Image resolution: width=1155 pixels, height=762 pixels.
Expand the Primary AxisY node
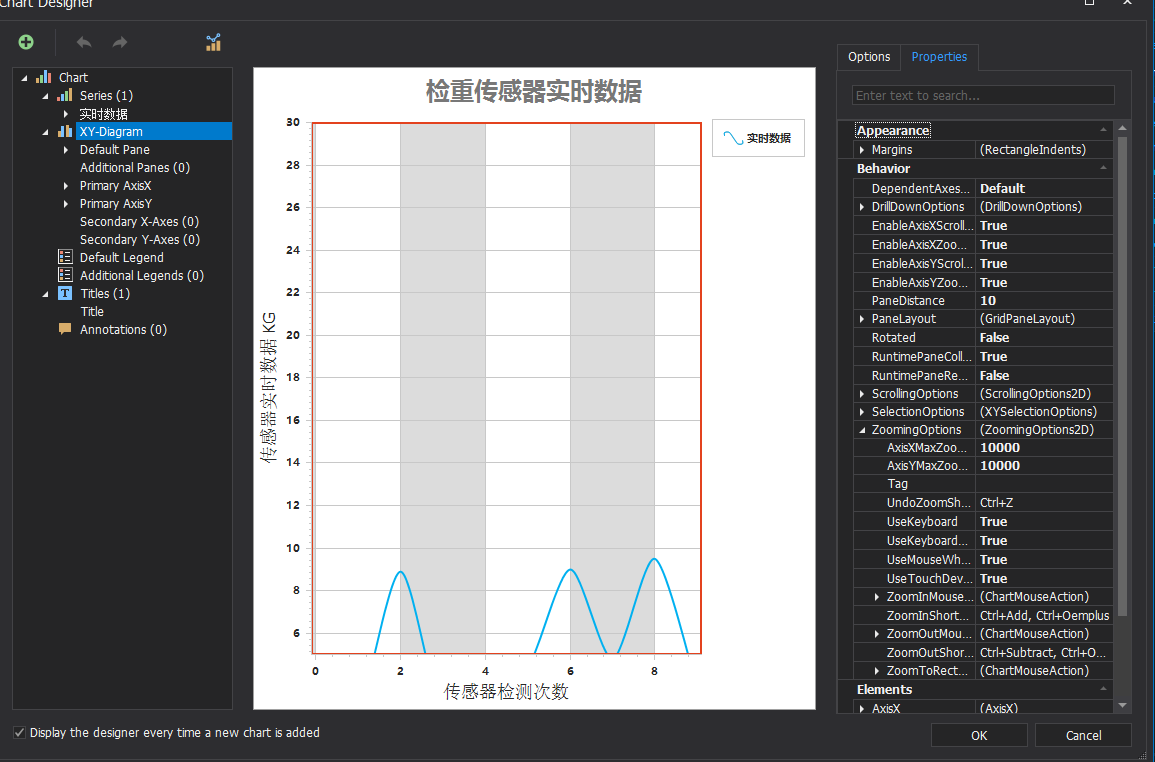click(x=66, y=203)
